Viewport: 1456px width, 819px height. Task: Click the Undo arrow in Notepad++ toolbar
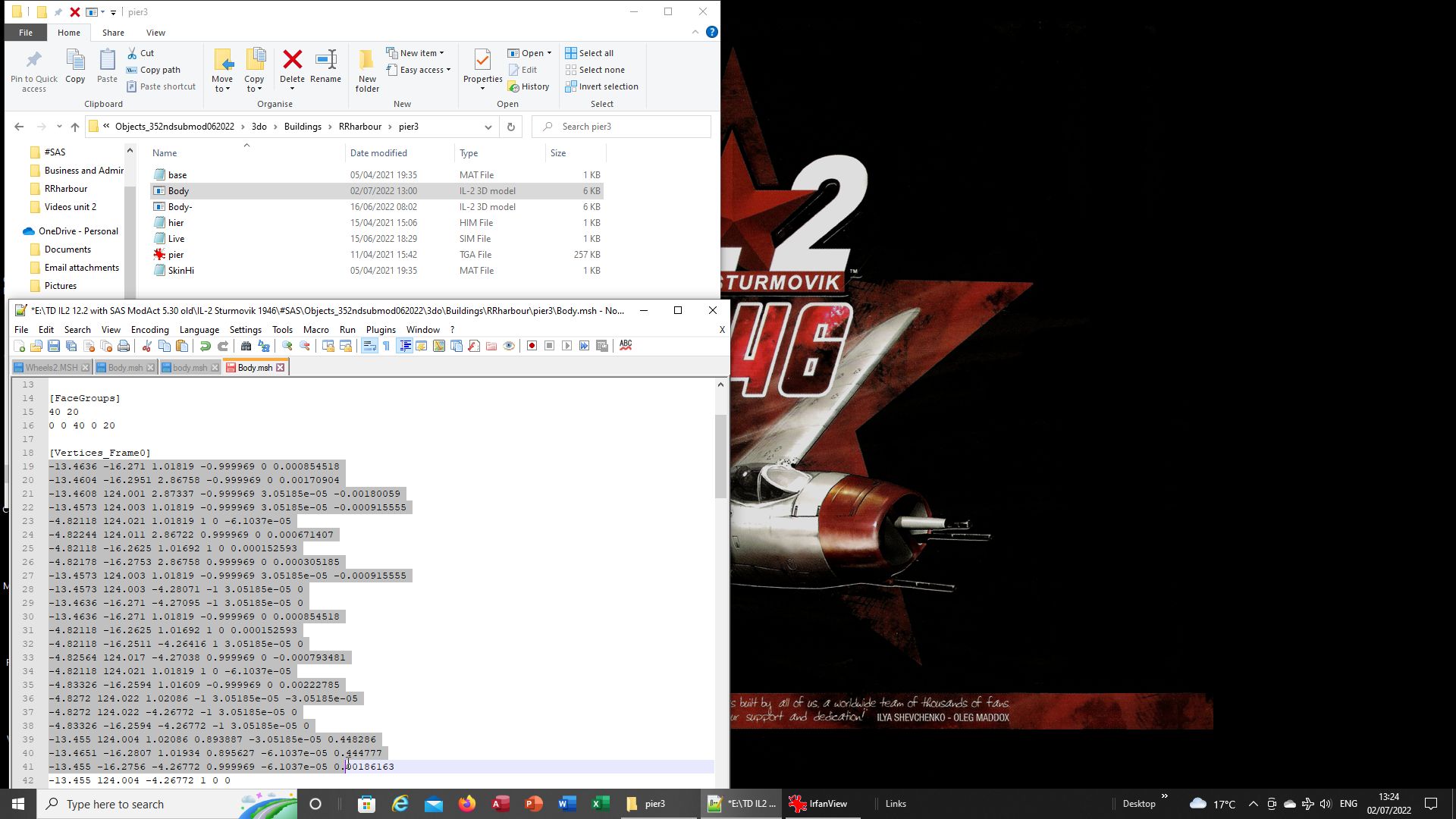click(205, 346)
